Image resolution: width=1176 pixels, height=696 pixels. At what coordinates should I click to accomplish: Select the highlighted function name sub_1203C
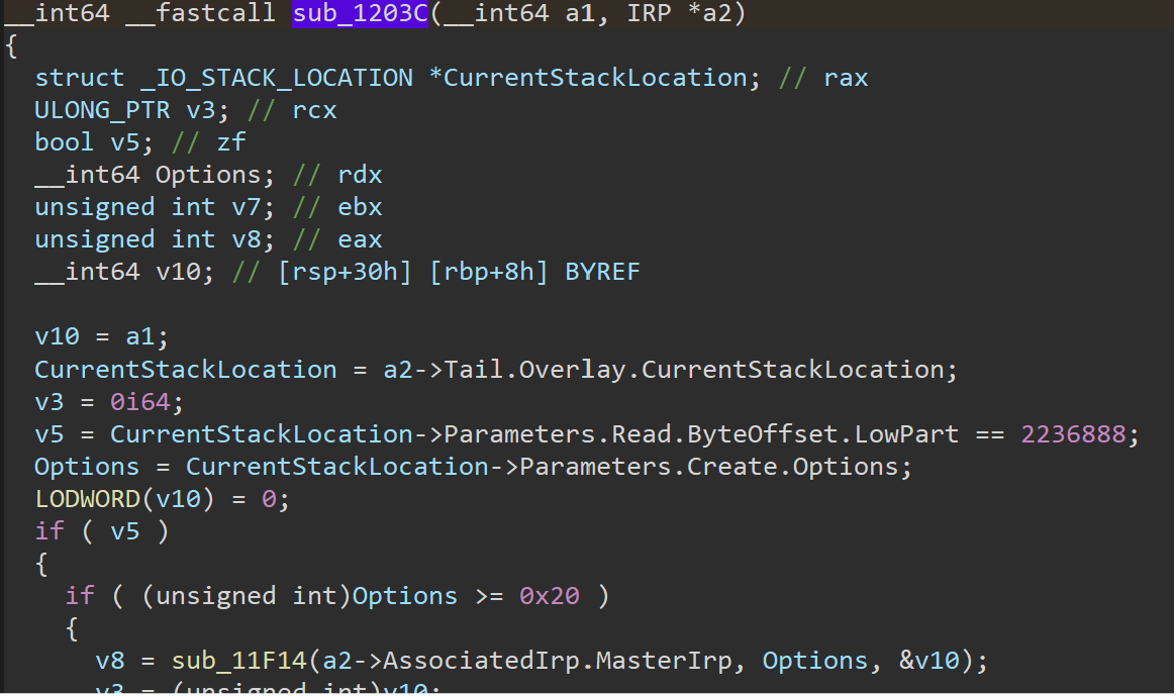pos(358,14)
